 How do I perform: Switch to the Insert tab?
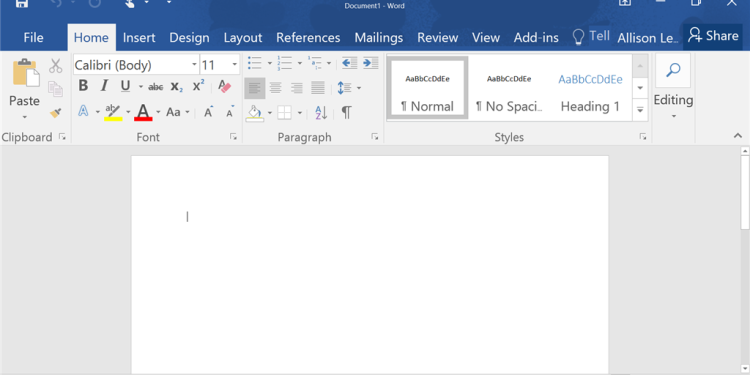tap(139, 38)
